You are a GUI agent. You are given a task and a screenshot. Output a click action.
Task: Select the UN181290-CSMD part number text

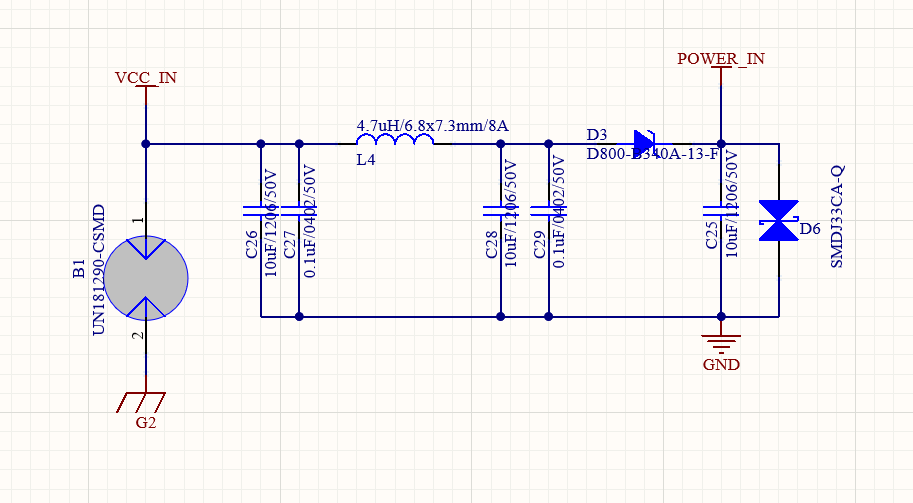99,270
